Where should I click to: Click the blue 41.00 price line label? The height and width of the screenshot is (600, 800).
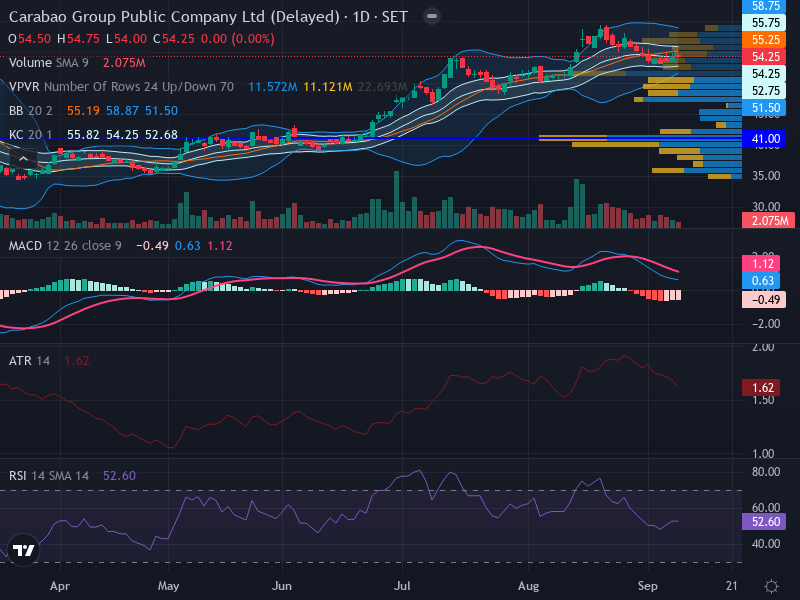click(x=765, y=139)
